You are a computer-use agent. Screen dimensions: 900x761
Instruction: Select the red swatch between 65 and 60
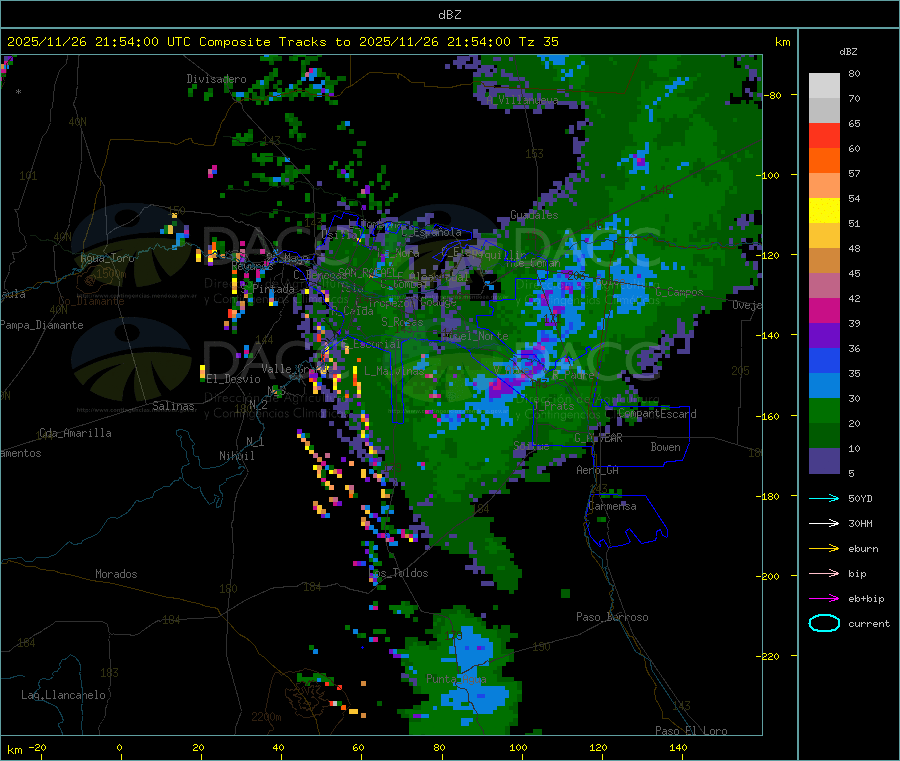coord(824,135)
